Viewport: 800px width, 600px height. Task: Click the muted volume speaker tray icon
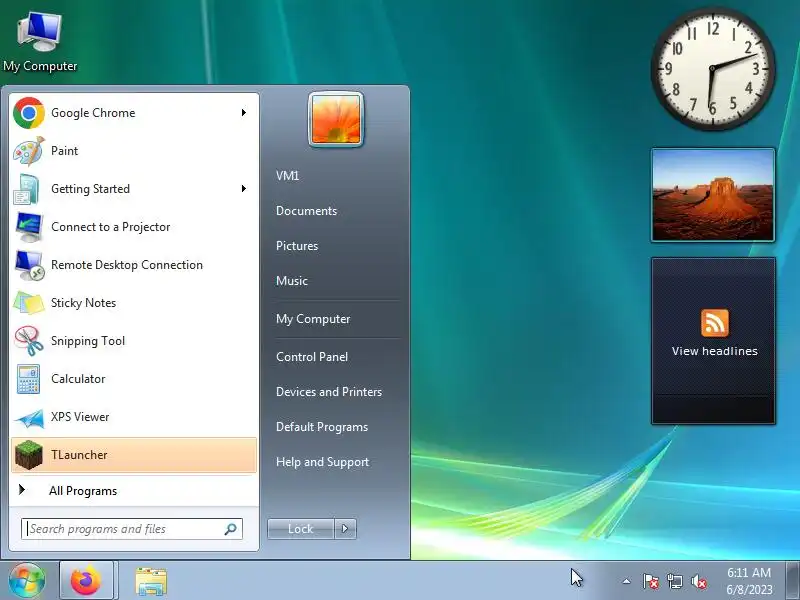[x=698, y=582]
